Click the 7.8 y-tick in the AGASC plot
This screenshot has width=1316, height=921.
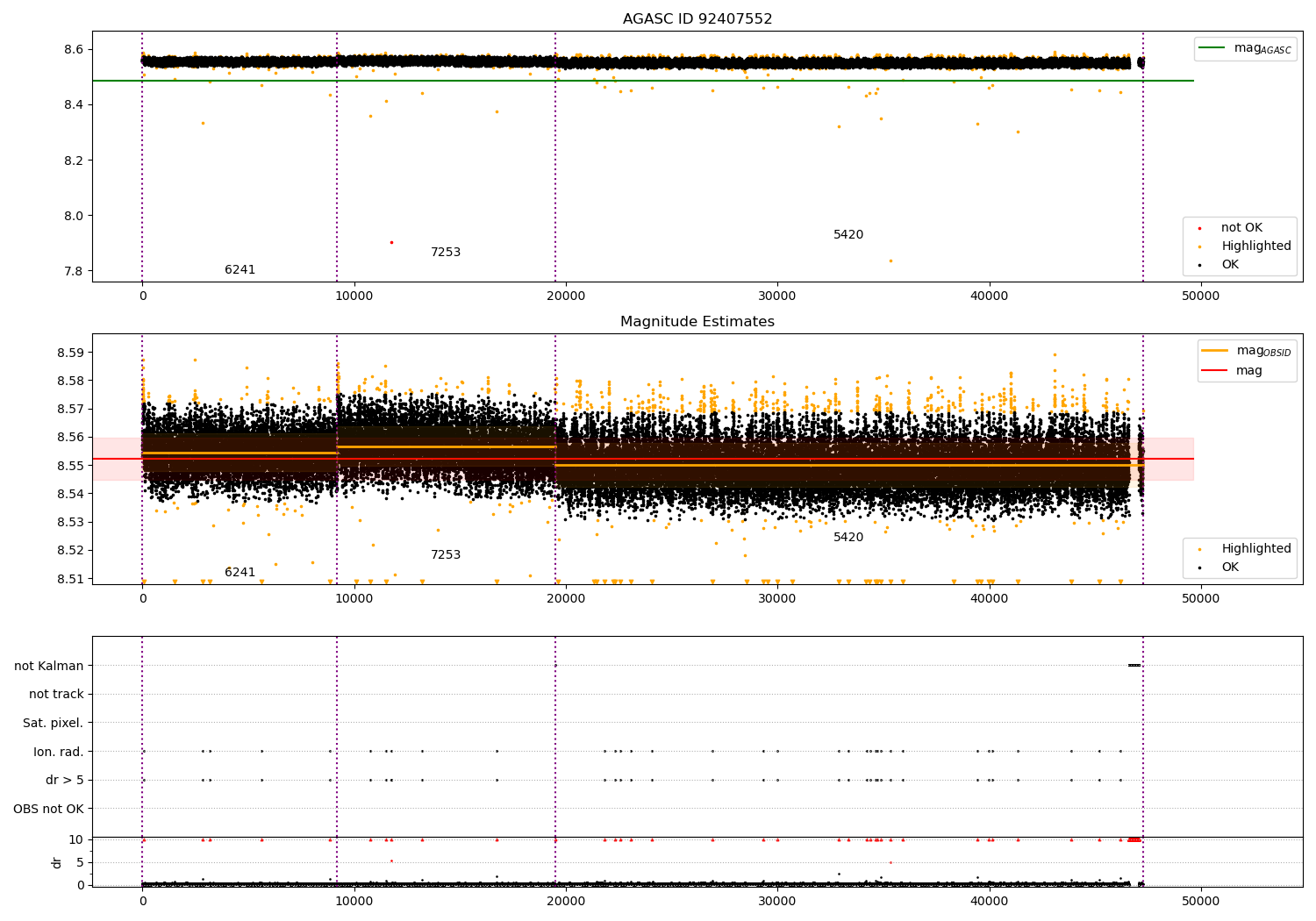click(x=72, y=271)
